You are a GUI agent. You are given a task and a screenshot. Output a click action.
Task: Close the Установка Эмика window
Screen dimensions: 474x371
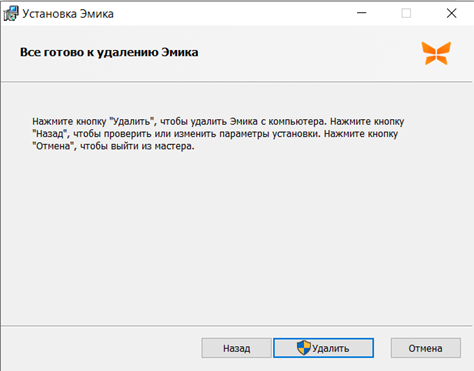coord(452,13)
